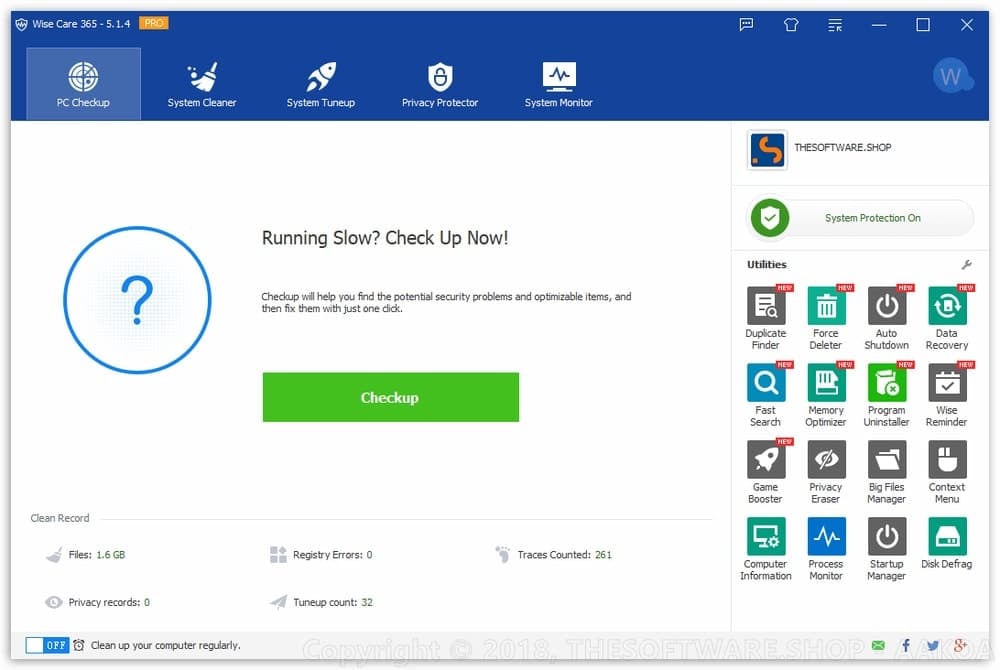Launch the Data Recovery utility
This screenshot has width=1000, height=670.
point(946,317)
